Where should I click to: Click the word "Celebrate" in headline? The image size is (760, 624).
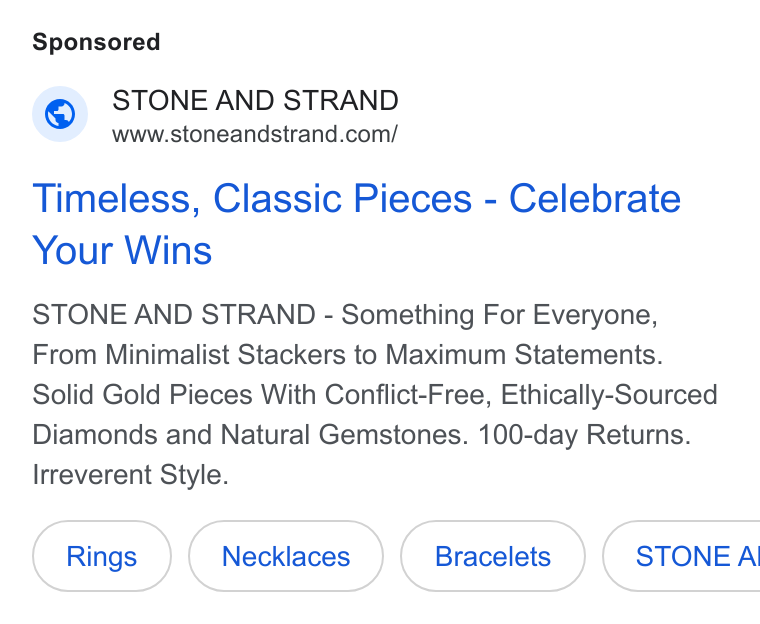(x=595, y=198)
